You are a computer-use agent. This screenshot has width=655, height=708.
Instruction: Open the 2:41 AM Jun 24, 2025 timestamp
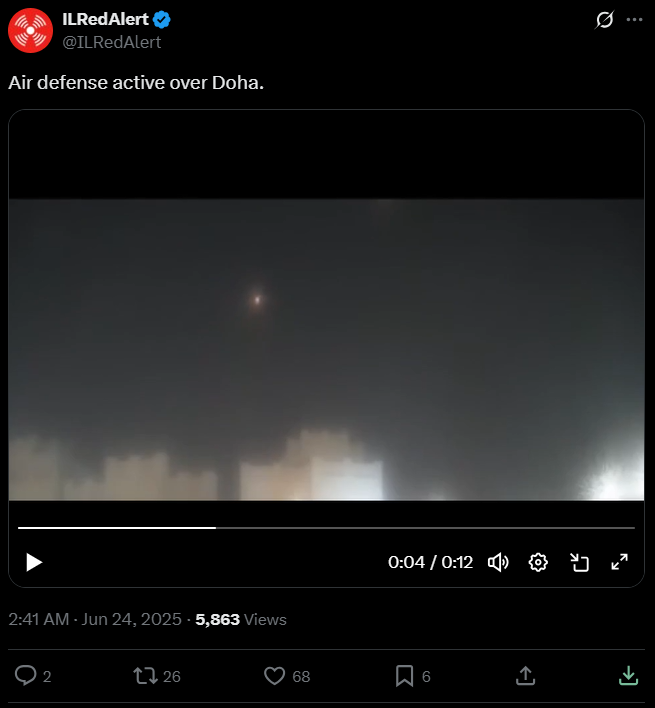(95, 619)
